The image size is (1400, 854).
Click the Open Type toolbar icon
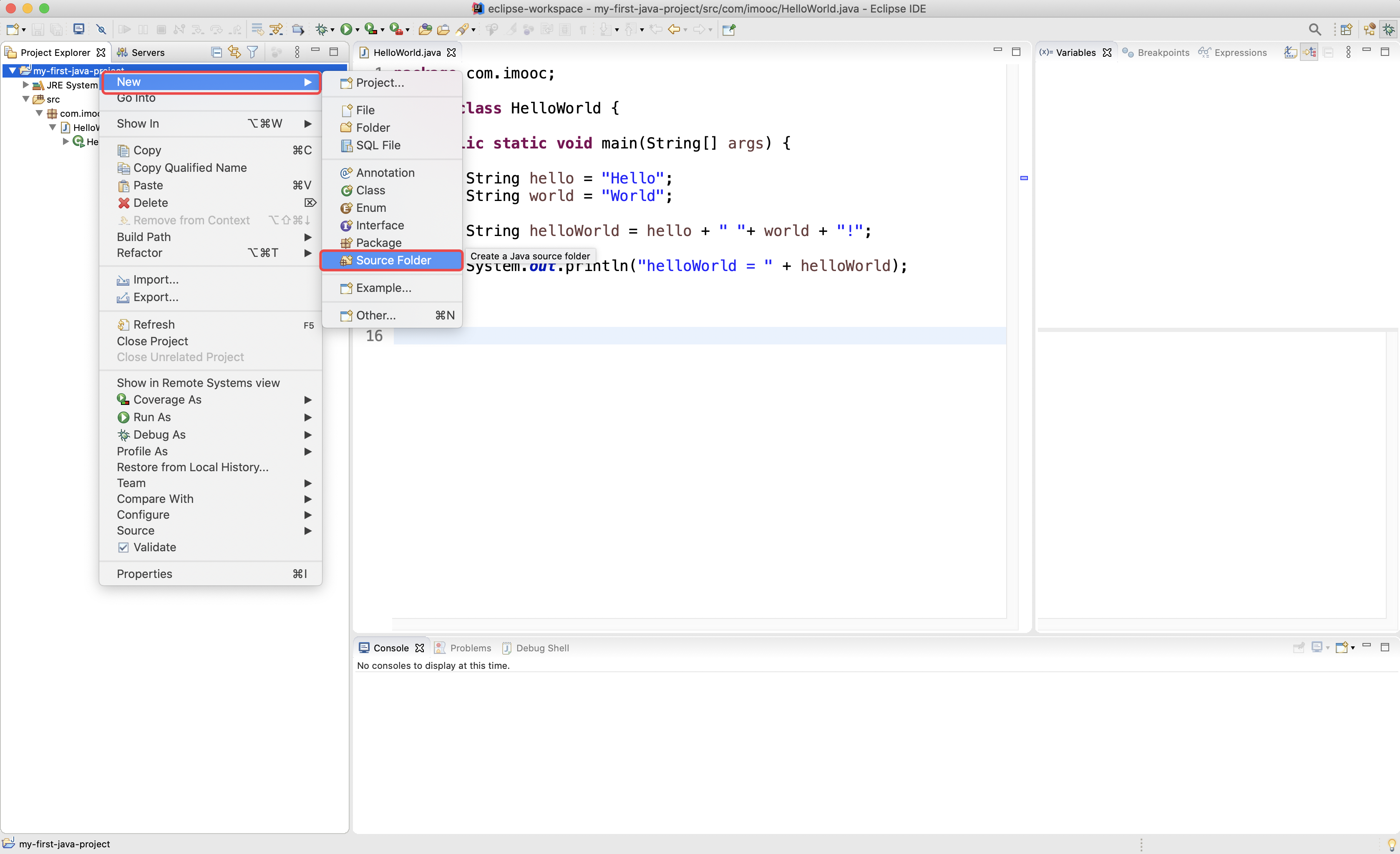(425, 30)
